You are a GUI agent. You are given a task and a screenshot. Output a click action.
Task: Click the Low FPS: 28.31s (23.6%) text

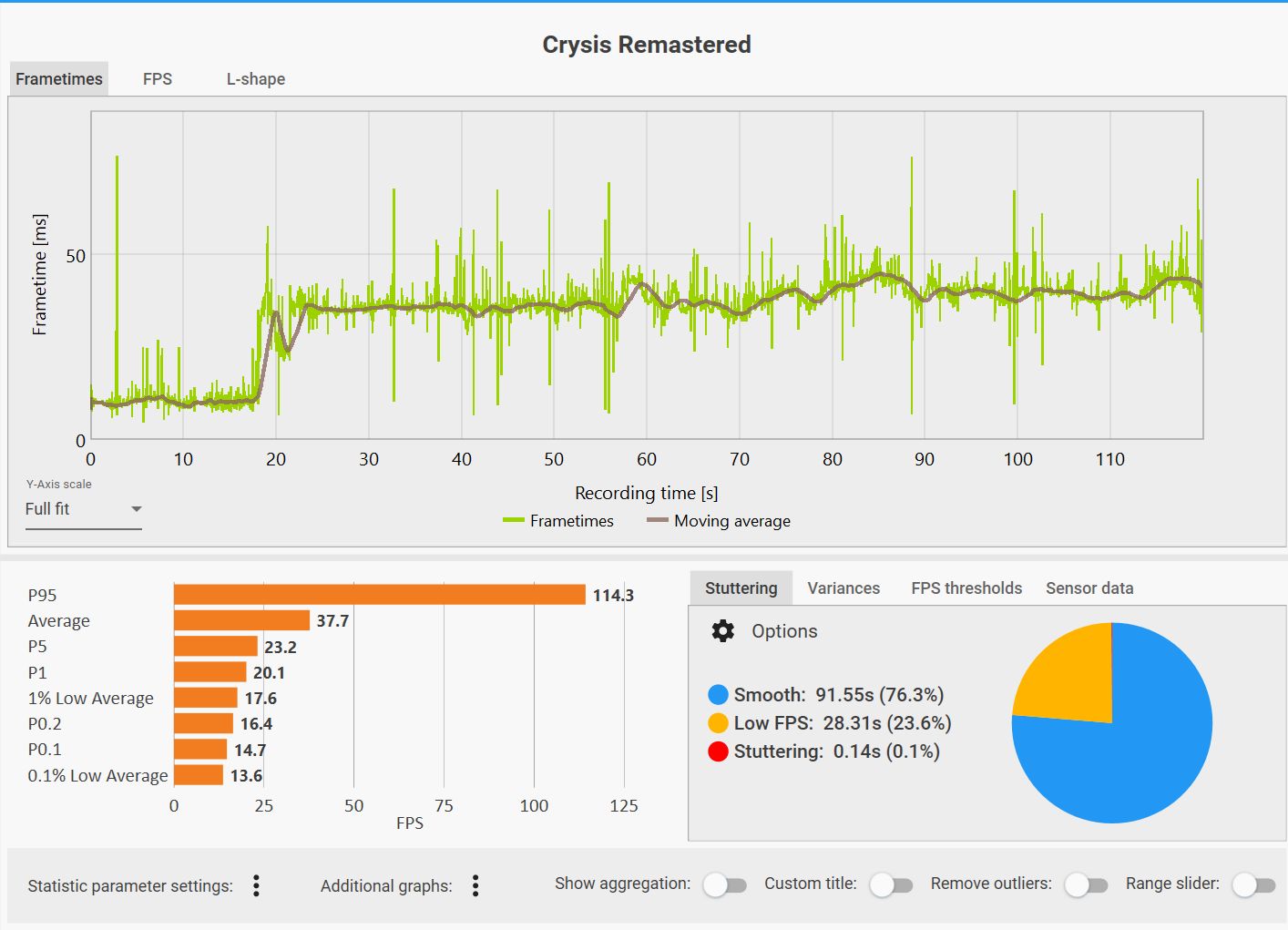pyautogui.click(x=843, y=723)
